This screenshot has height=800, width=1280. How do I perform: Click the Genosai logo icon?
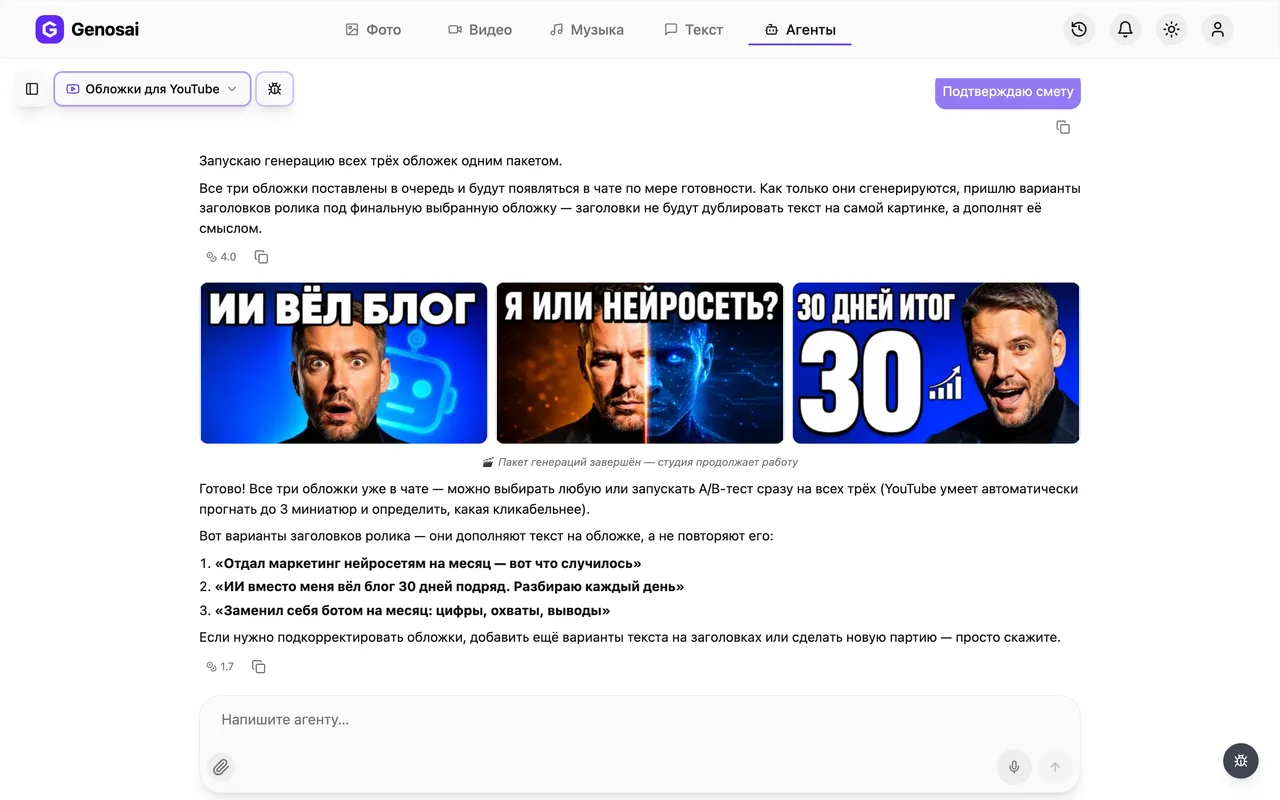[x=49, y=30]
